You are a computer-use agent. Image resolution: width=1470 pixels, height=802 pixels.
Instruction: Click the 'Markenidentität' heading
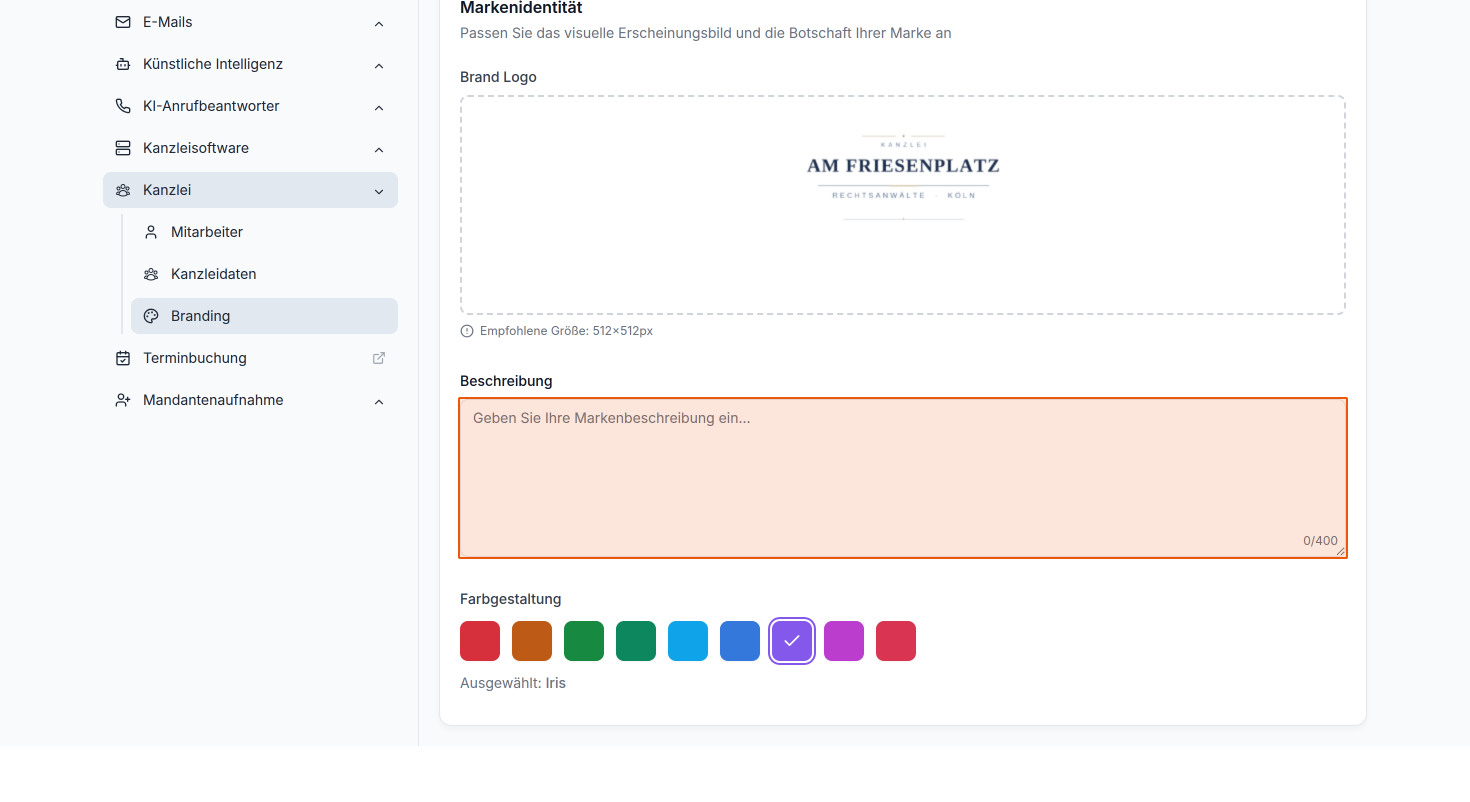tap(521, 8)
